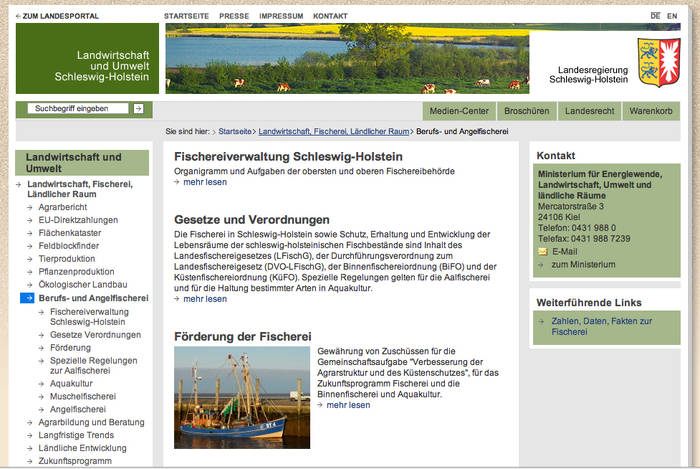Screen dimensions: 700x469
Task: Switch language to EN
Action: (672, 16)
